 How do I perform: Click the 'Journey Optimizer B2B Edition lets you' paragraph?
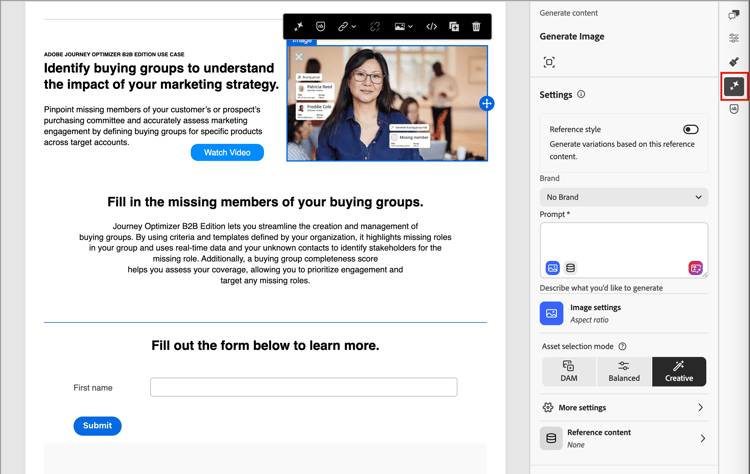click(x=265, y=253)
